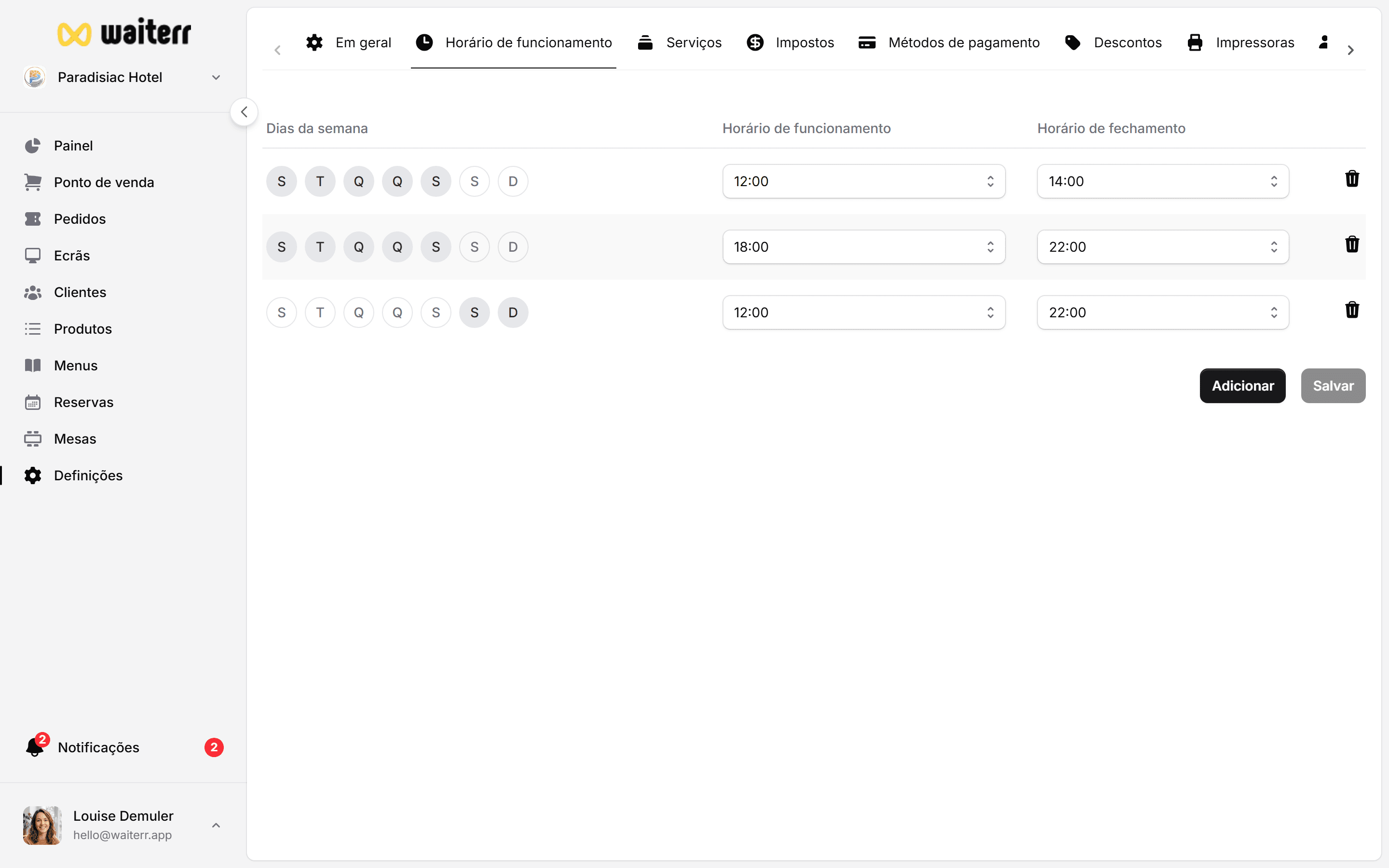Screen dimensions: 1389x868
Task: Click the Dias da semana column header
Action: [317, 129]
